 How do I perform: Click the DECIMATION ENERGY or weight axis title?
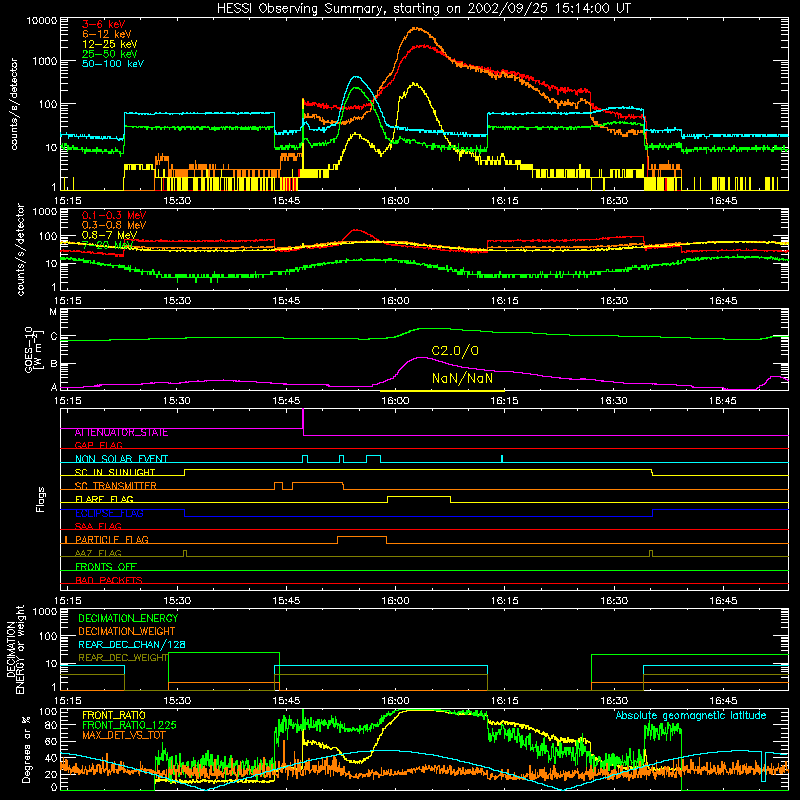(x=15, y=649)
